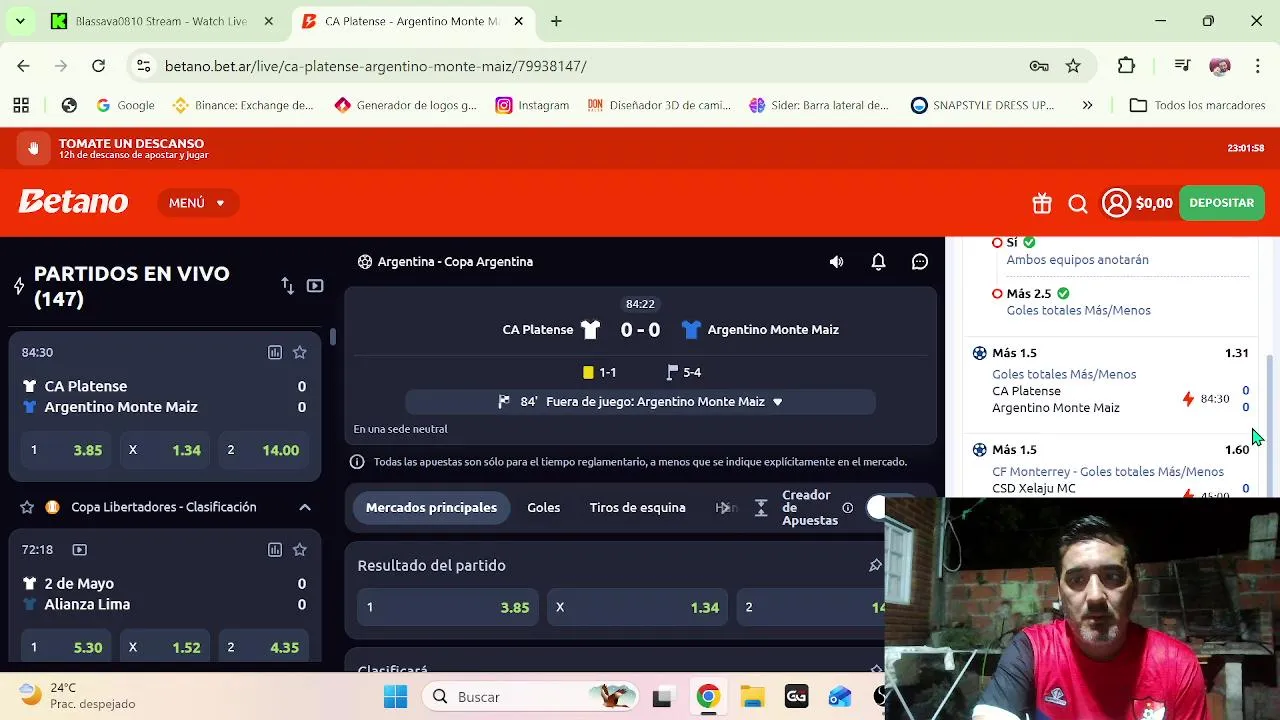This screenshot has width=1280, height=720.
Task: Click the Windows taskbar Buscar field
Action: 530,697
